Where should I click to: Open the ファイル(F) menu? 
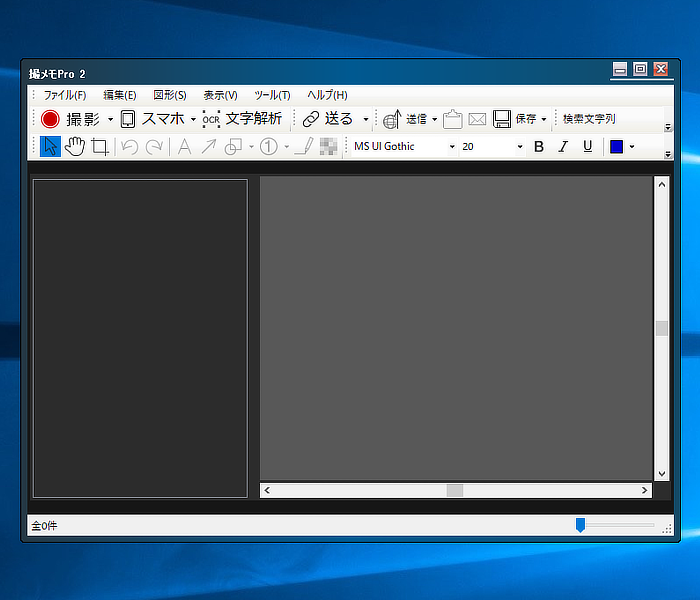[65, 95]
